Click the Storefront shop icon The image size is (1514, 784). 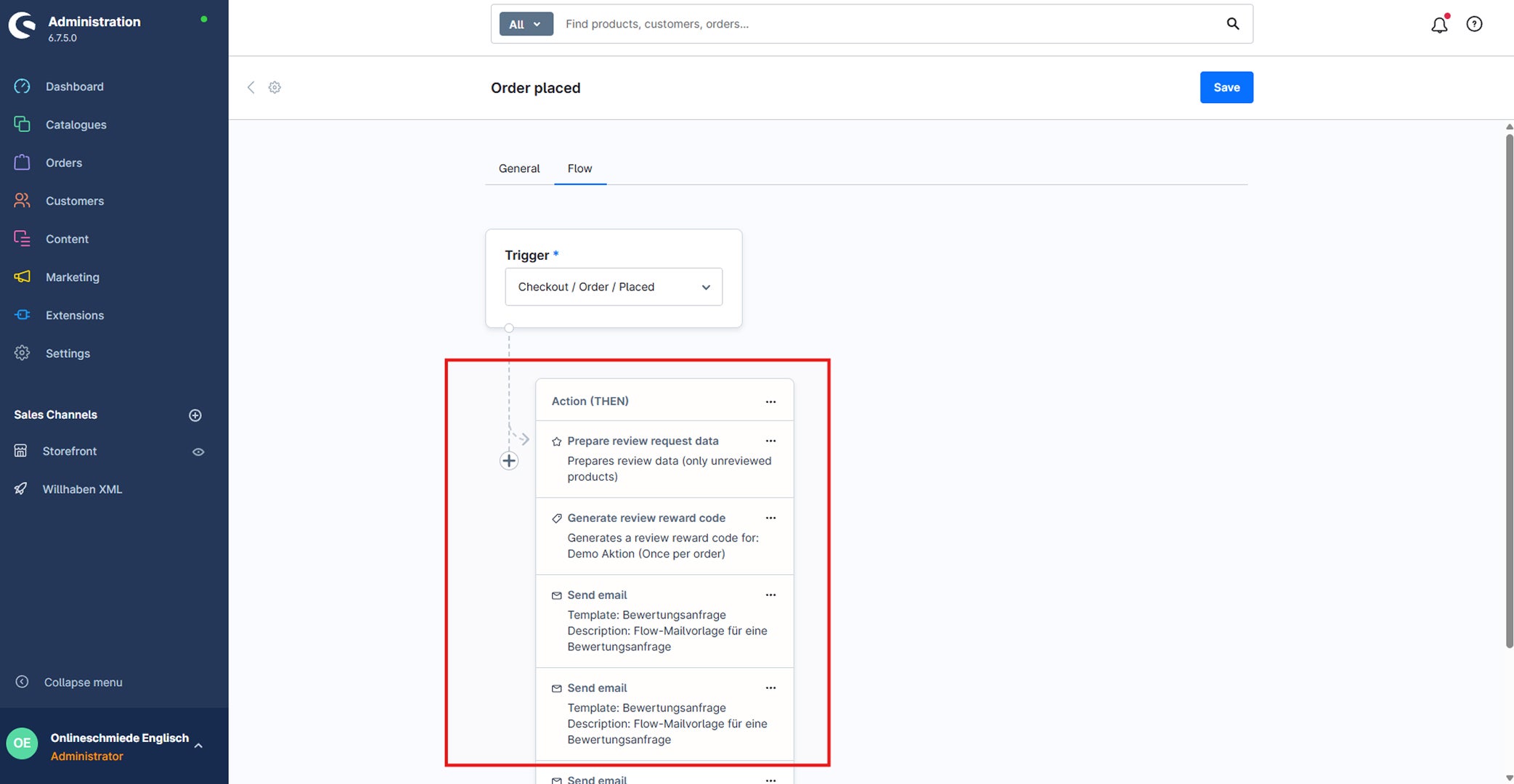[x=21, y=451]
